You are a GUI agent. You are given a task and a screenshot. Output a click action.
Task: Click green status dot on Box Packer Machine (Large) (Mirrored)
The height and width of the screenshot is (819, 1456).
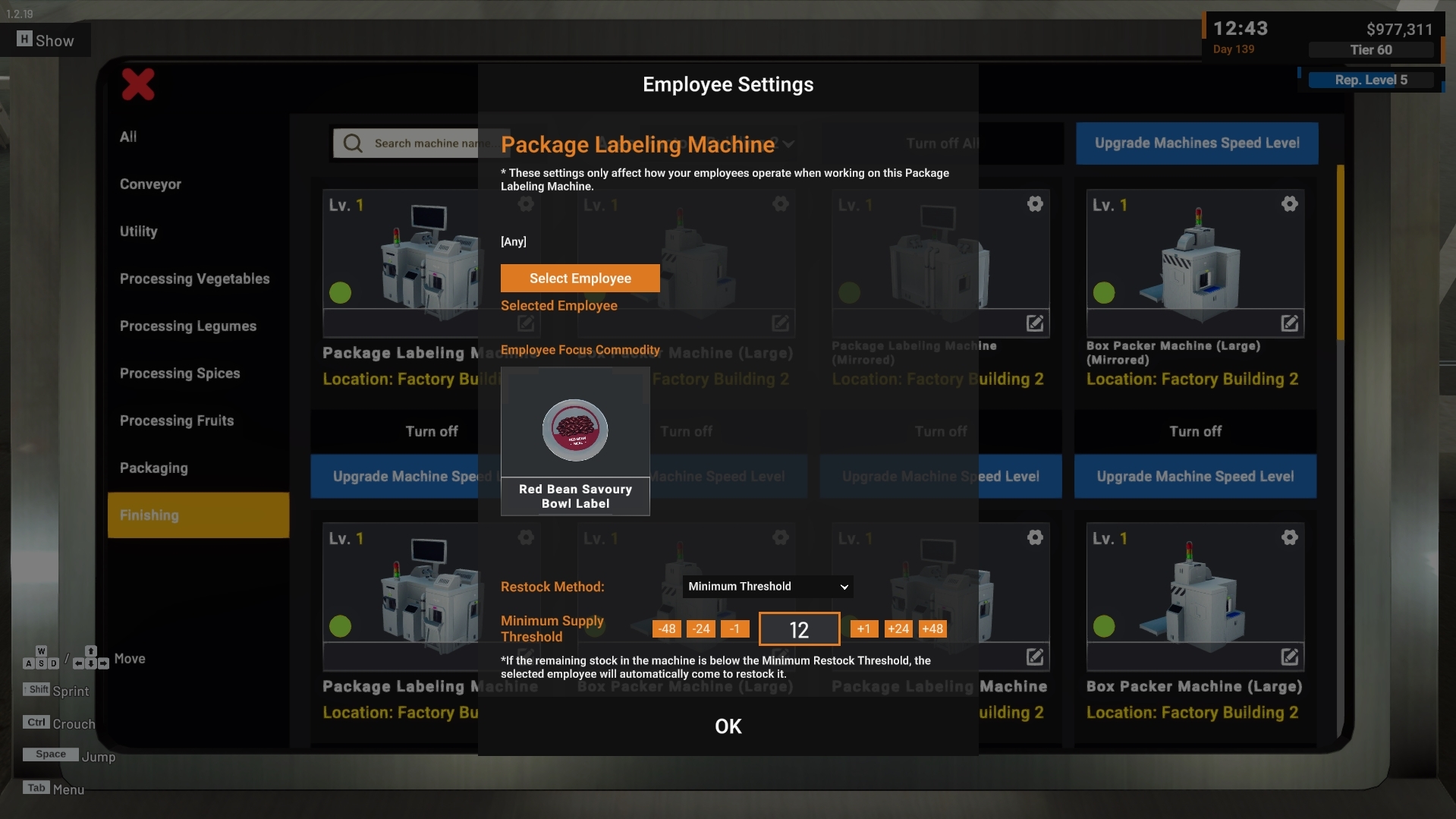click(1104, 293)
